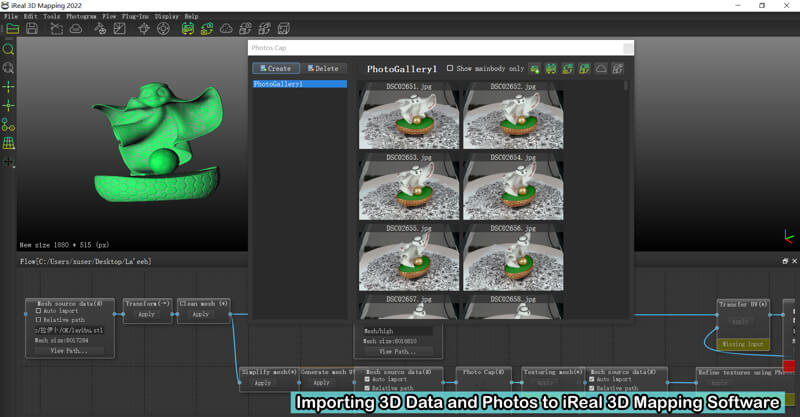800x417 pixels.
Task: Click the third green icon in Photos Cap toolbar
Action: (567, 68)
